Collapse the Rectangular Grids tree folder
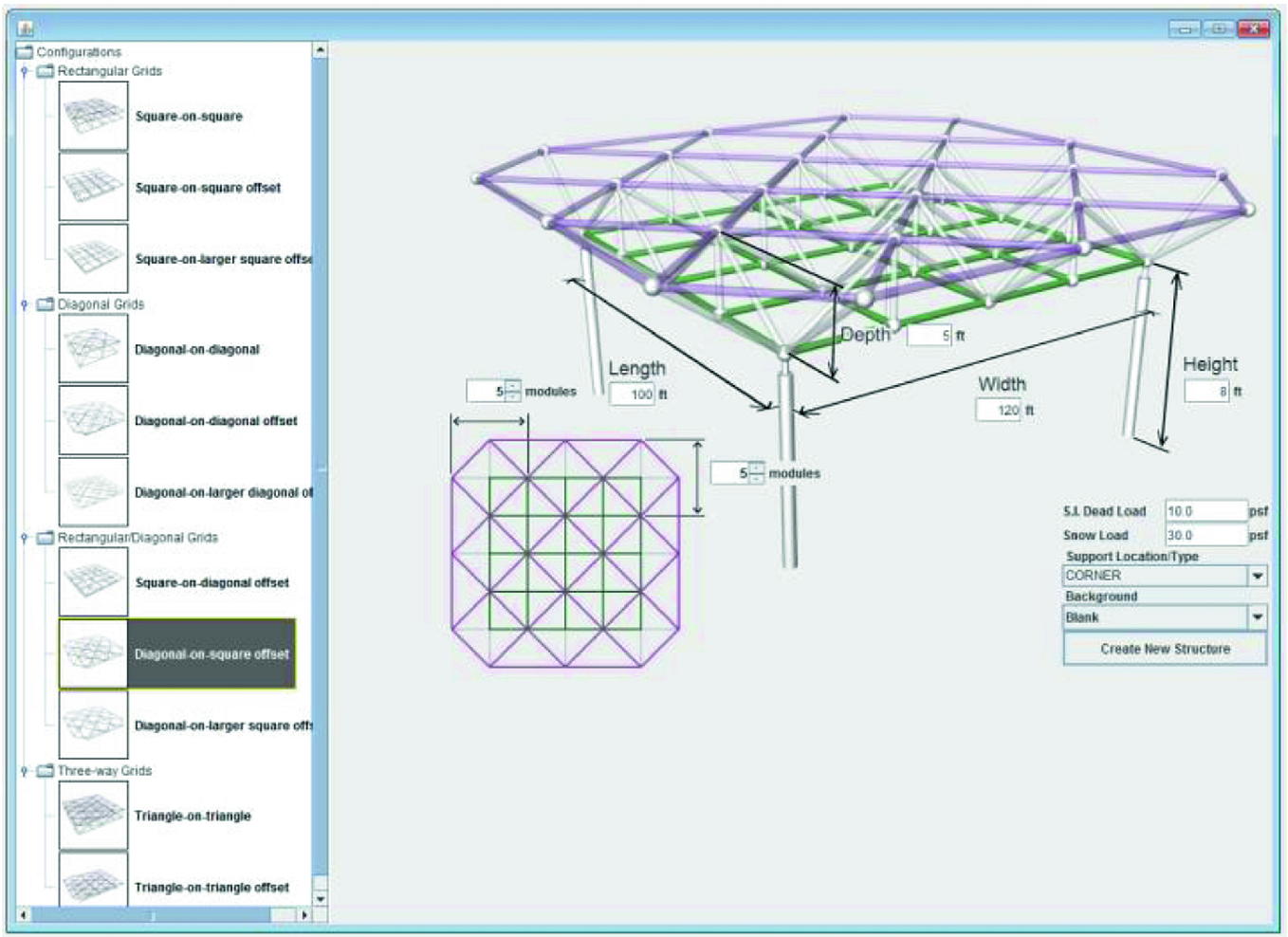Screen dimensions: 1288x937 25,71
